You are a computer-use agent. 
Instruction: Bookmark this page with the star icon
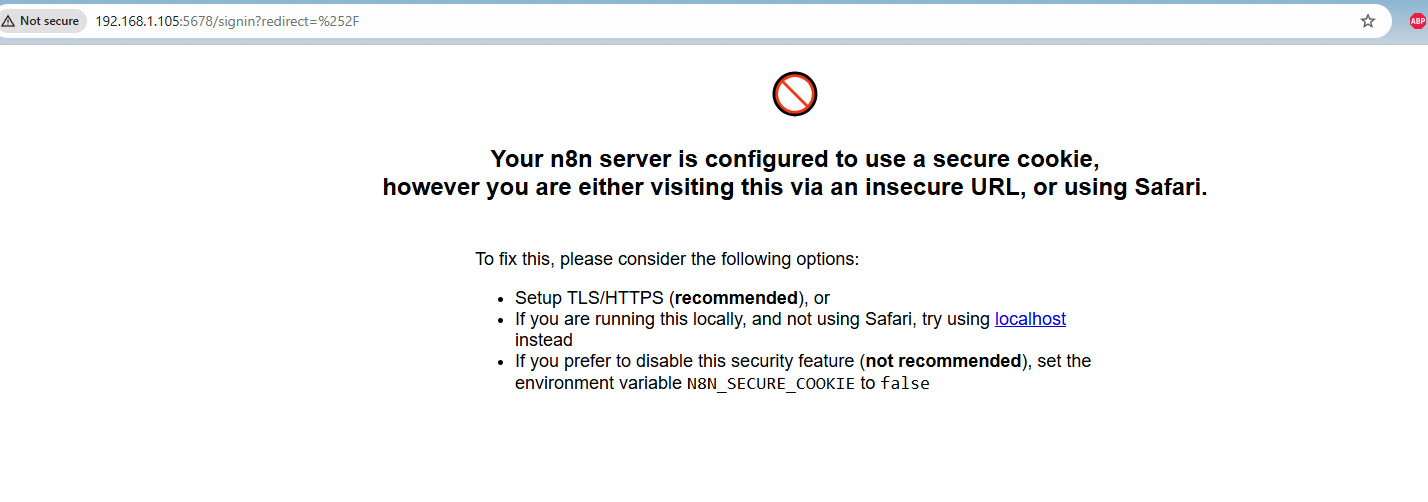point(1368,21)
